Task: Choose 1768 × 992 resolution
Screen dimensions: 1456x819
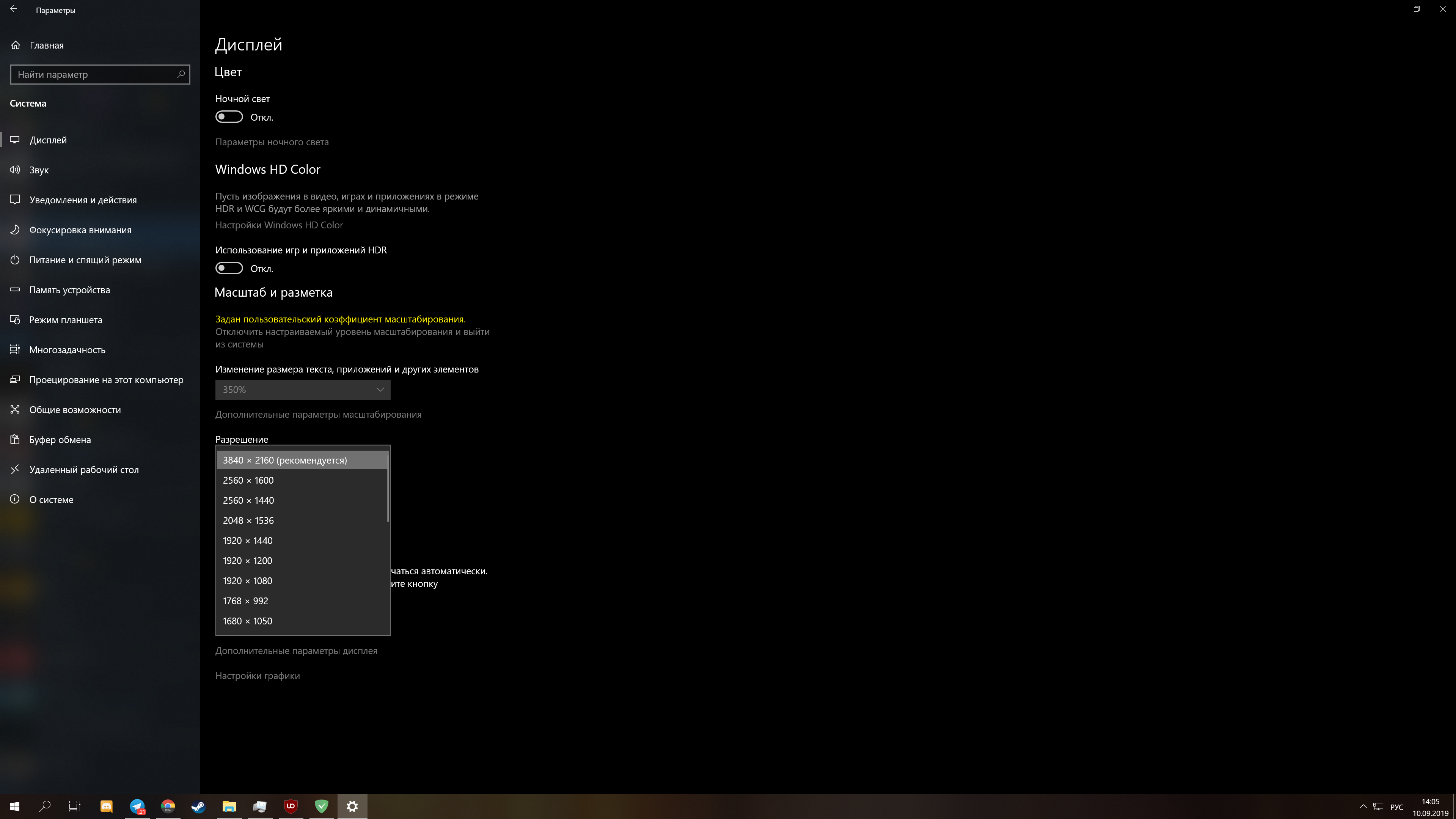Action: [x=302, y=601]
